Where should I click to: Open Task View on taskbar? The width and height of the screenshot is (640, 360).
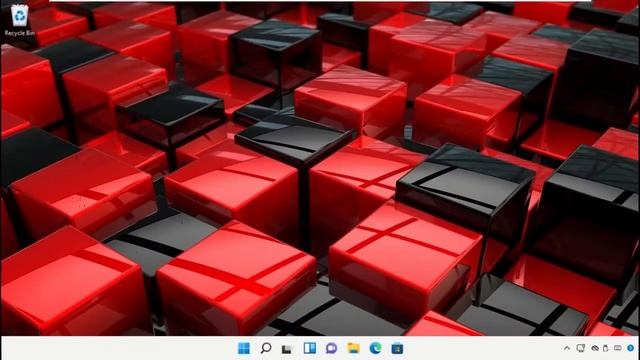[x=287, y=349]
